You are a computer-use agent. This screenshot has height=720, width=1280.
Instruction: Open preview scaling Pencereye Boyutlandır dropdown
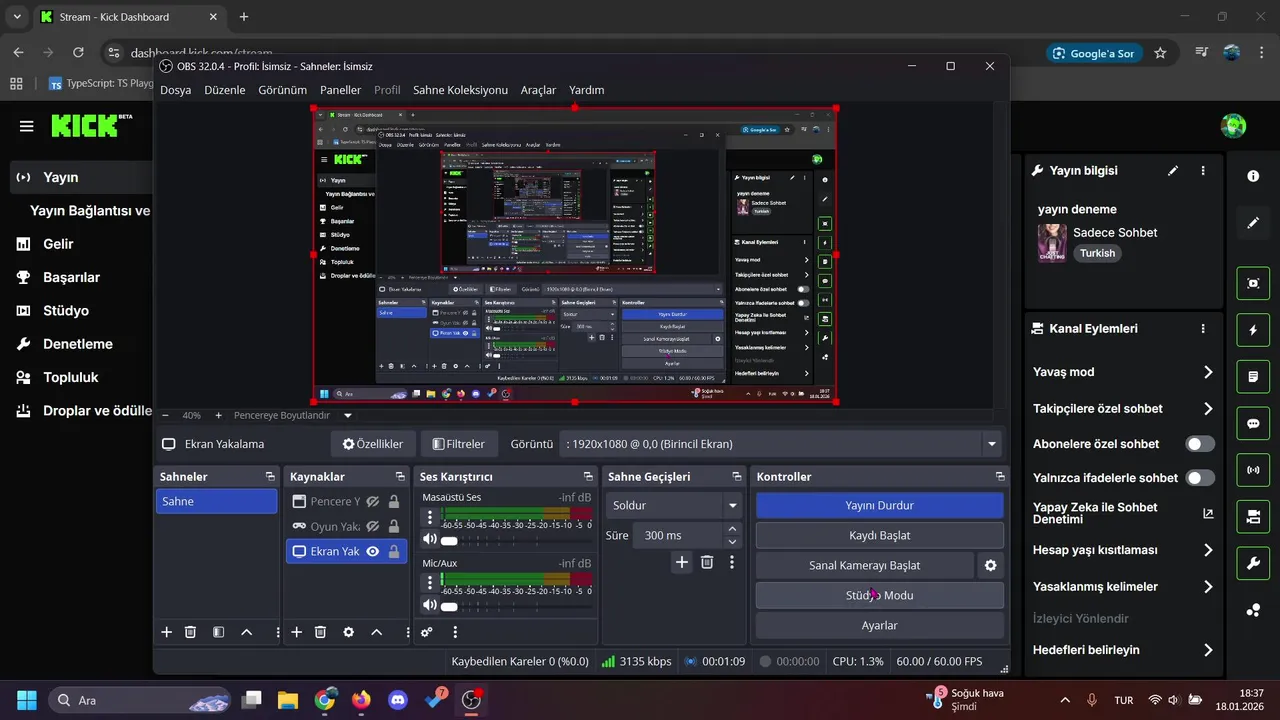[x=348, y=415]
